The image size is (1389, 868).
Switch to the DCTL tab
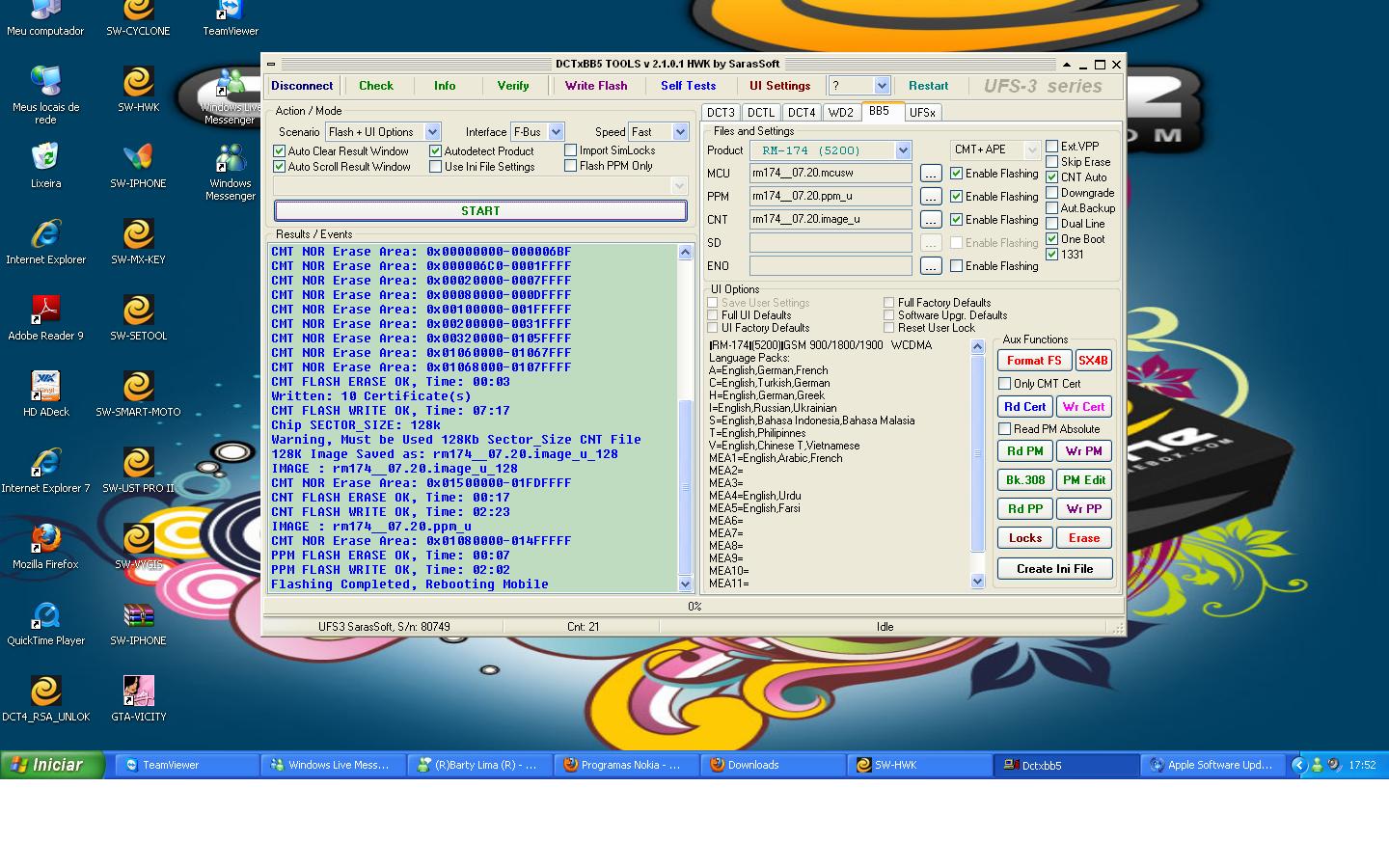tap(760, 113)
